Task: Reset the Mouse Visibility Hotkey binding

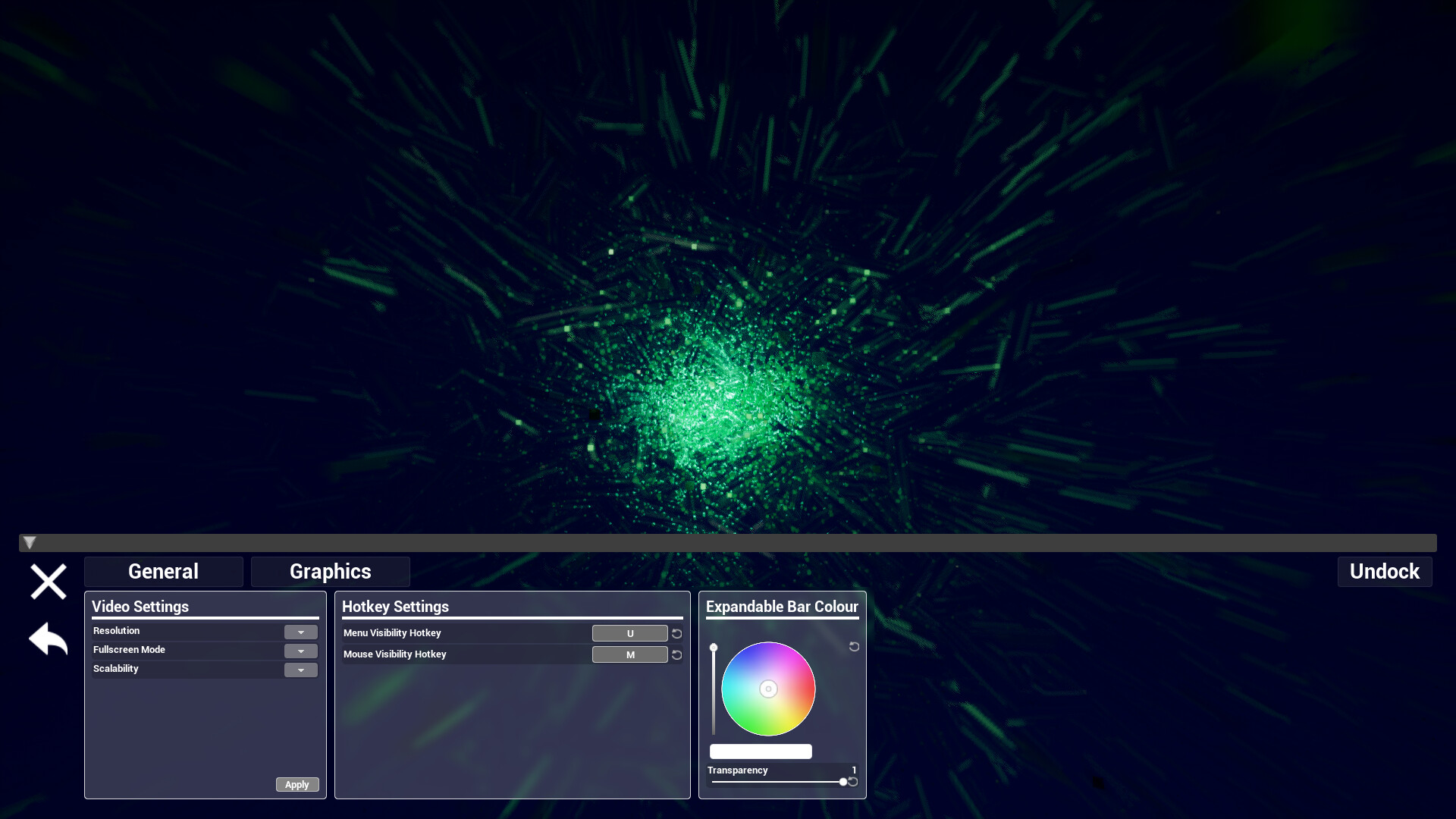Action: click(x=676, y=654)
